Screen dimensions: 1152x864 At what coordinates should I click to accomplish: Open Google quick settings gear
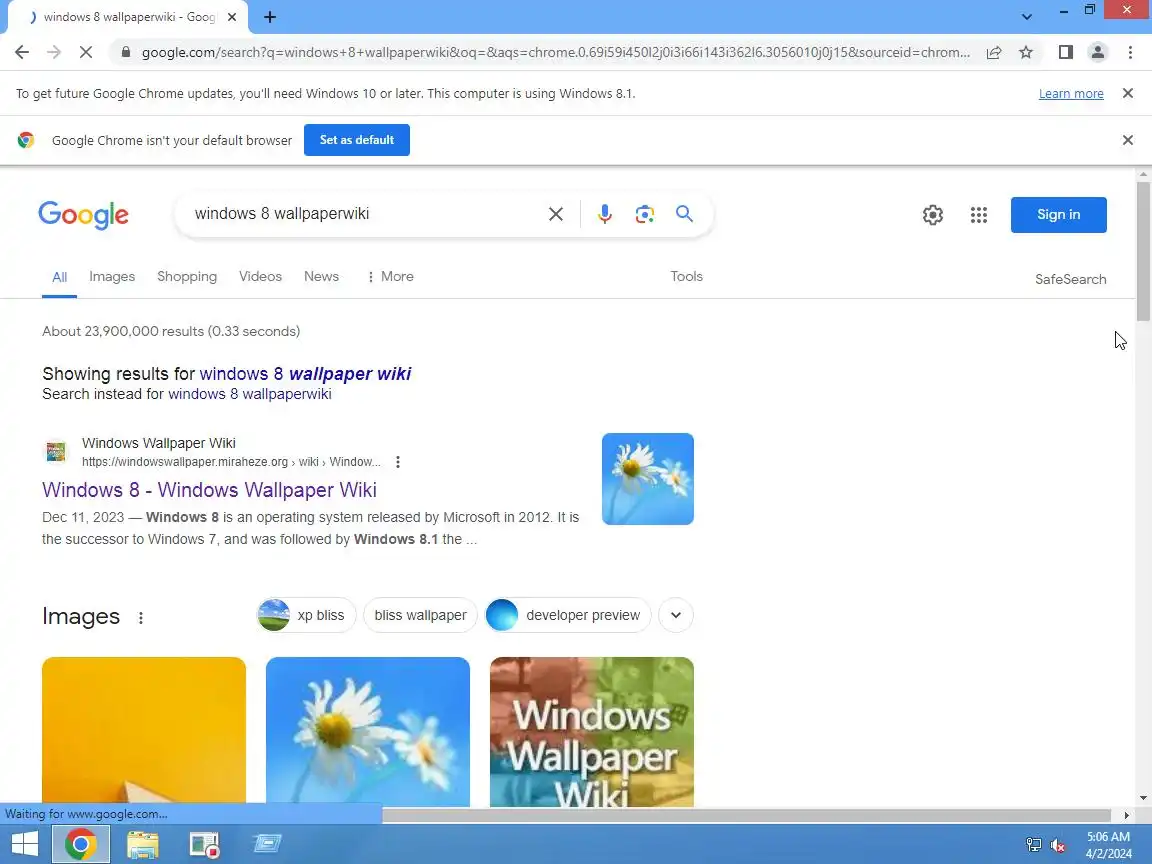click(932, 215)
